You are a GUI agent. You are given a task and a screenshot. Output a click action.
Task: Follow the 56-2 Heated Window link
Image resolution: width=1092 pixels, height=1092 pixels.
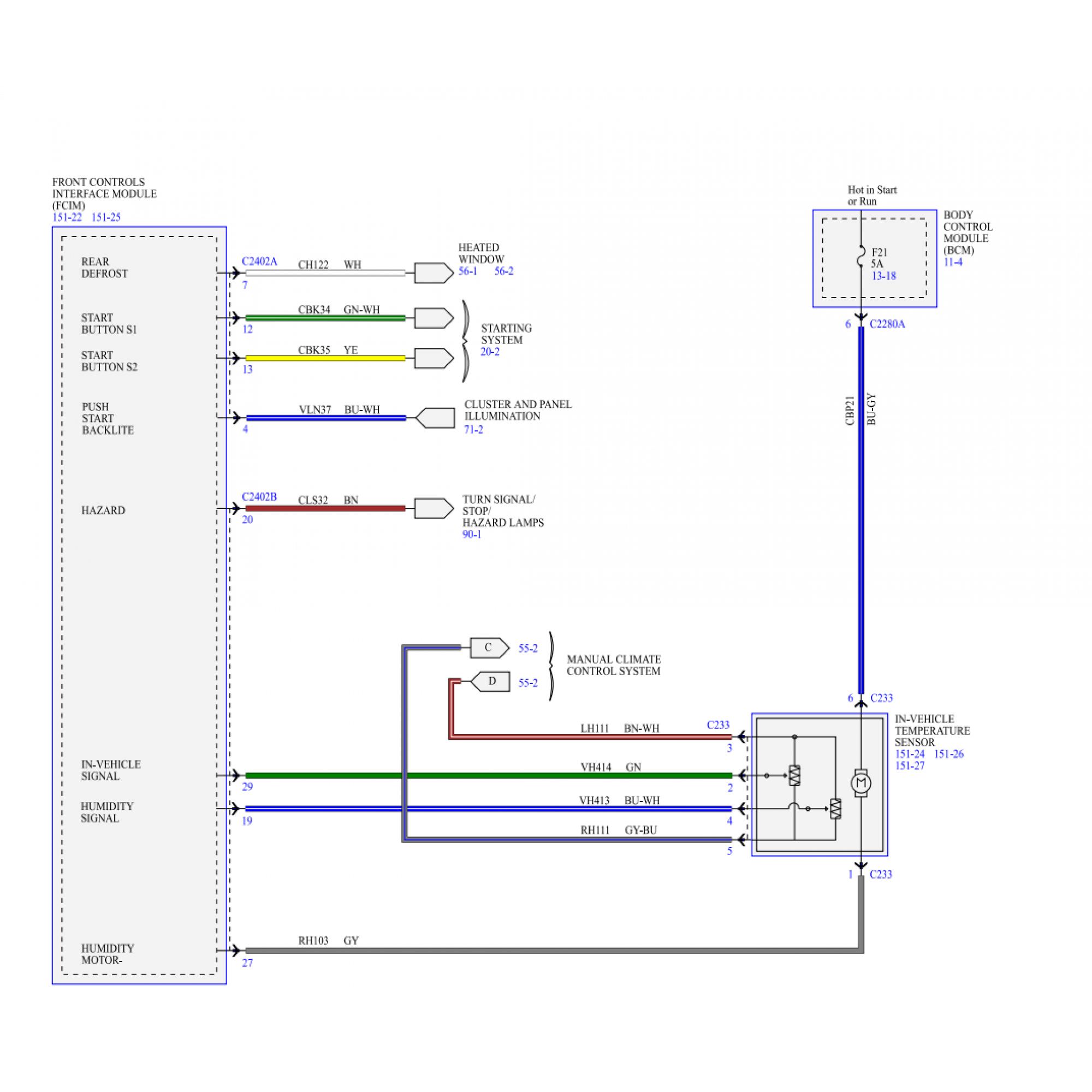tap(503, 271)
